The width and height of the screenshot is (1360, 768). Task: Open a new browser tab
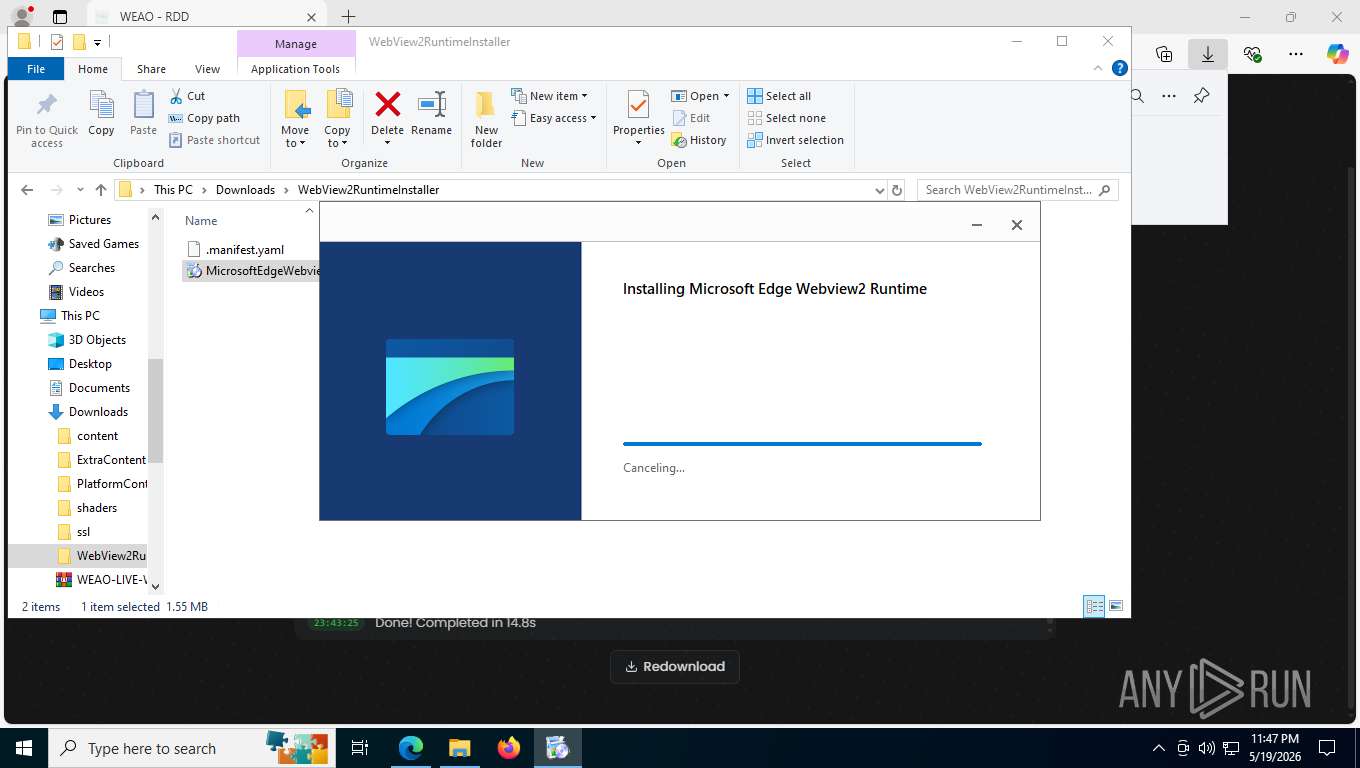tap(348, 17)
